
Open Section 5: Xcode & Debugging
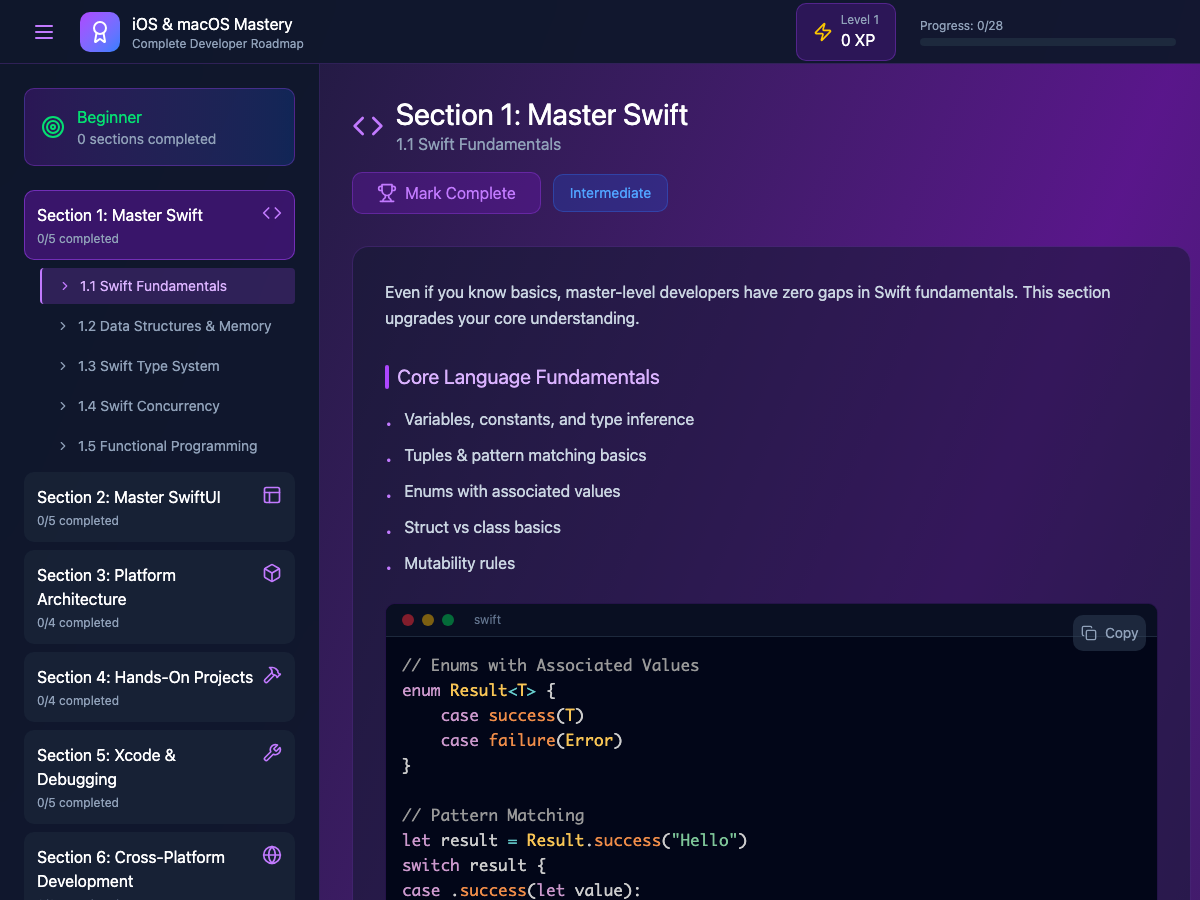pyautogui.click(x=159, y=777)
